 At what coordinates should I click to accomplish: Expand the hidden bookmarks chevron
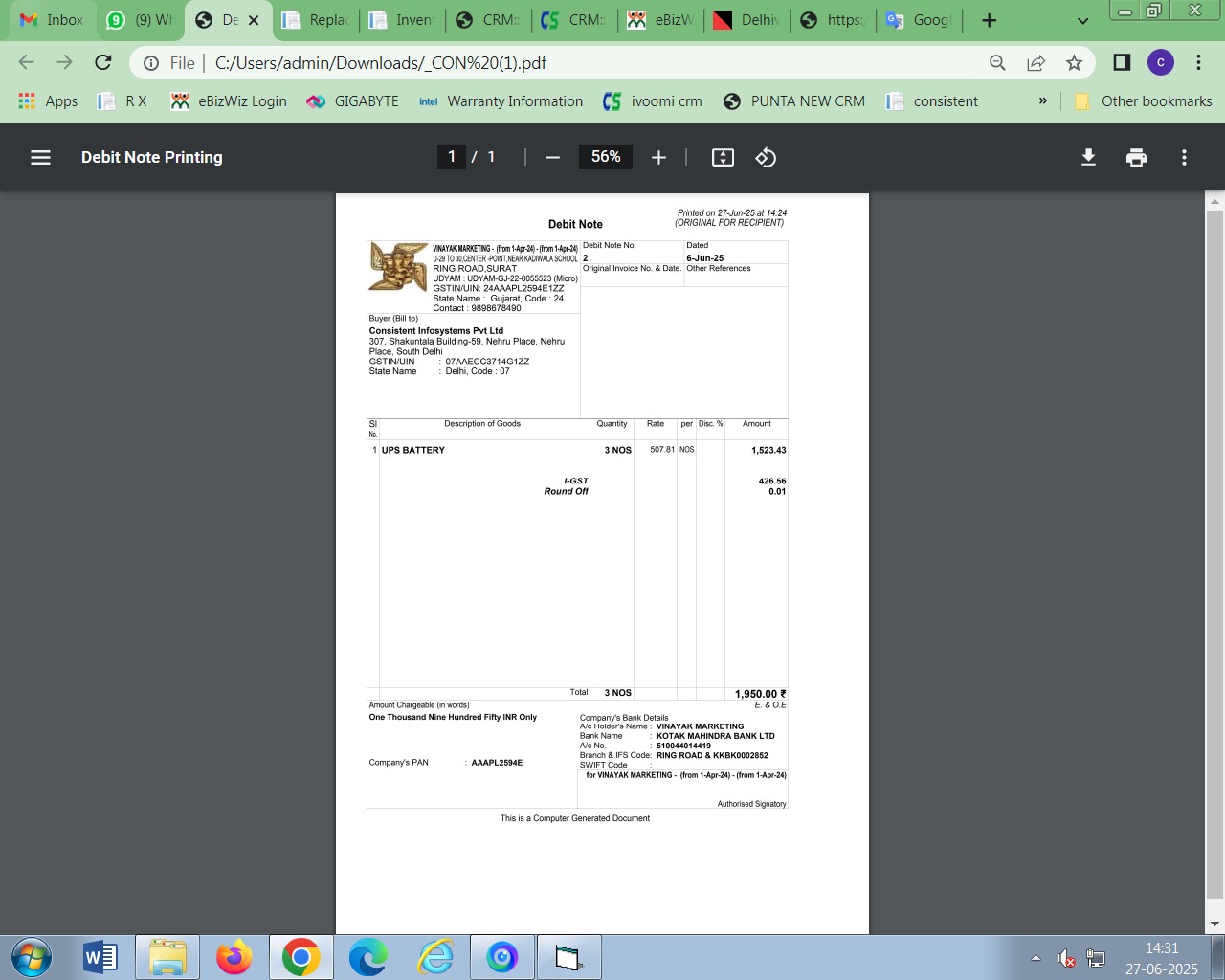[1042, 101]
